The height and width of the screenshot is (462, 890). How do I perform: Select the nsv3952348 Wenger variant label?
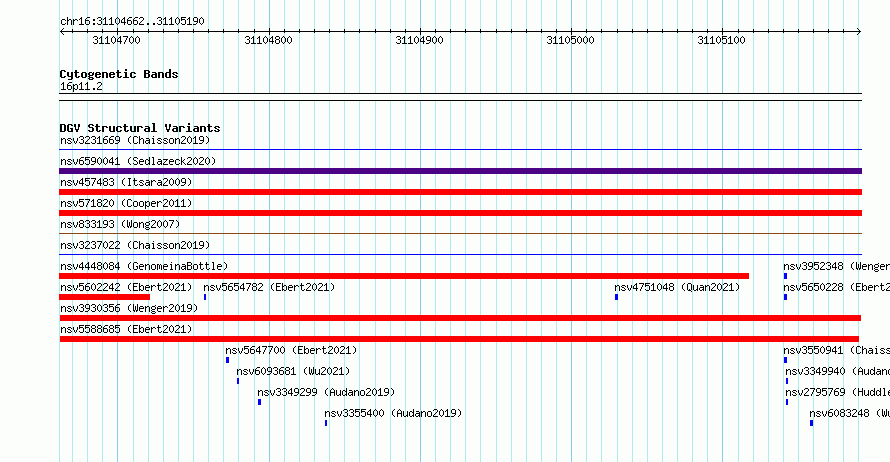[837, 266]
